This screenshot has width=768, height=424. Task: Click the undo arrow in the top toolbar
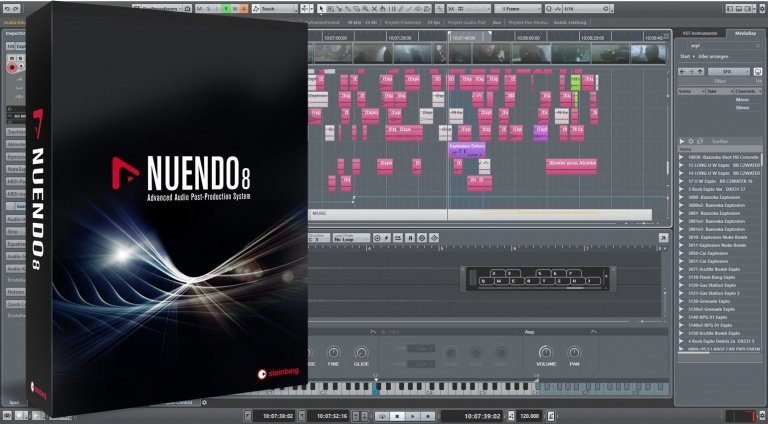7,8
